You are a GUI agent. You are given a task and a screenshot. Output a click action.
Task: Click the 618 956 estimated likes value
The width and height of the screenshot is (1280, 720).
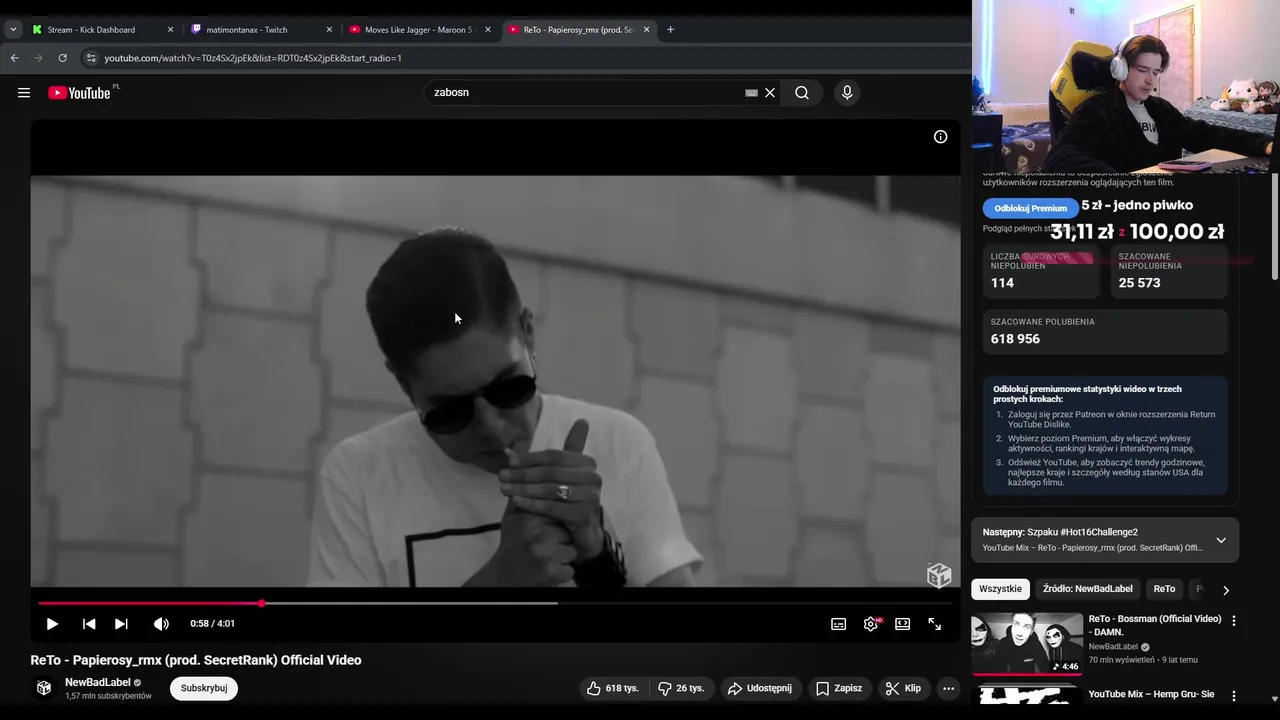[x=1015, y=339]
